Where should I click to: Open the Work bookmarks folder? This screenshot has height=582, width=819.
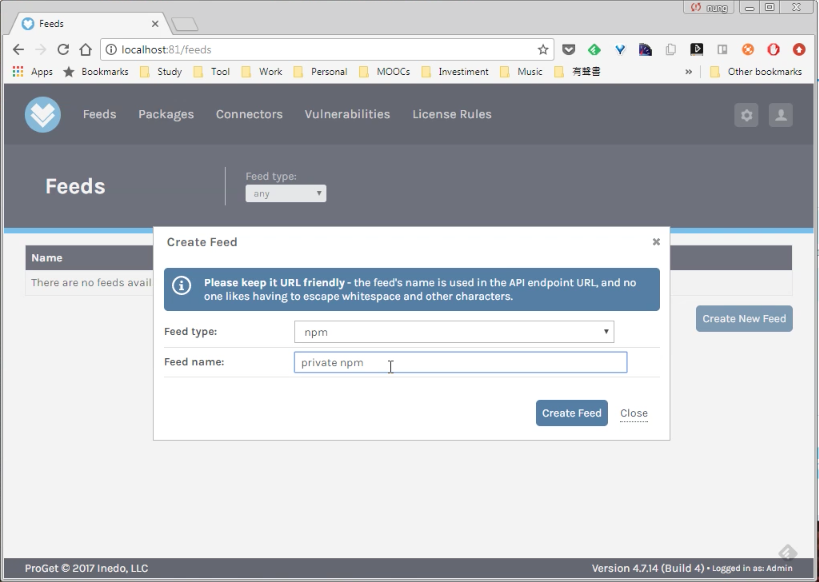click(262, 72)
